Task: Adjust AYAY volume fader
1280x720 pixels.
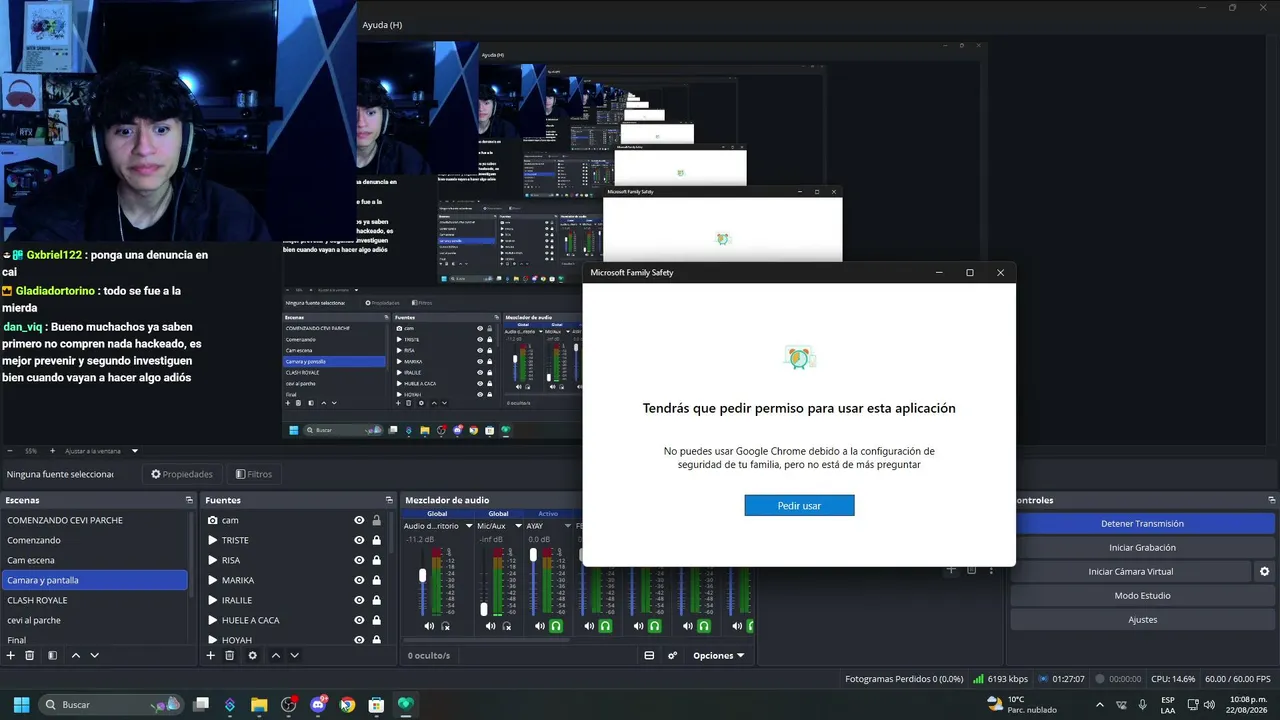Action: 533,554
